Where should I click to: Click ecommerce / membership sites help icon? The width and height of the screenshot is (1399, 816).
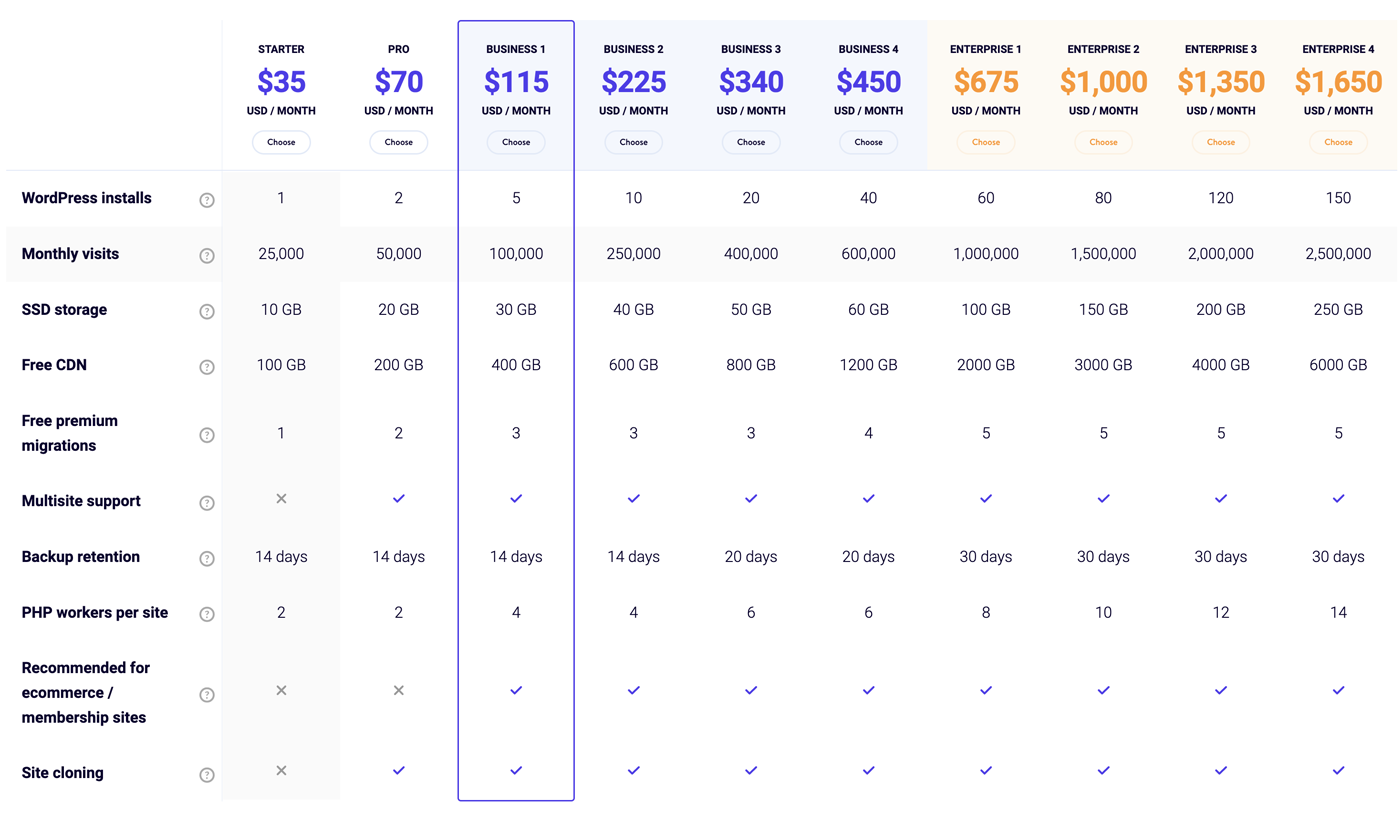pos(207,695)
